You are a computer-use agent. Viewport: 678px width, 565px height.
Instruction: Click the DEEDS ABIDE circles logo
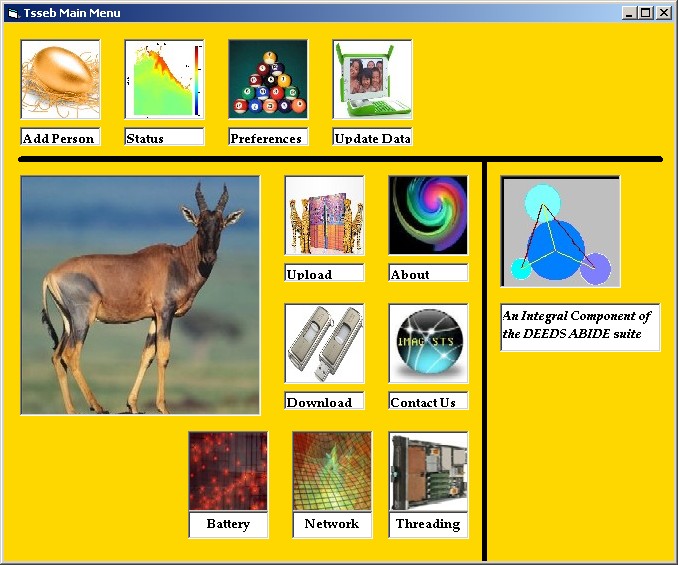tap(560, 232)
